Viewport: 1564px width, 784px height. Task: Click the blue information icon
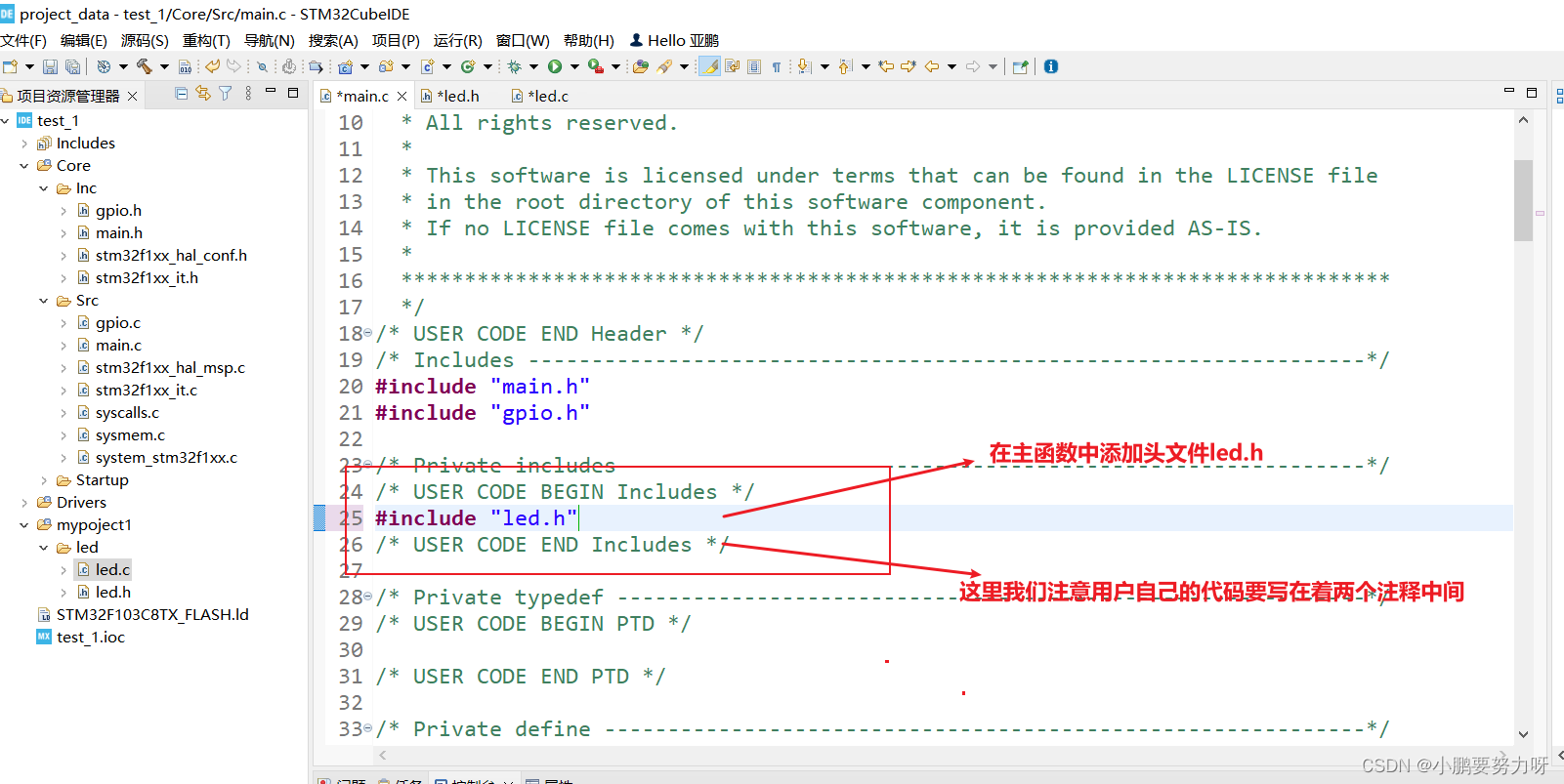(1050, 66)
